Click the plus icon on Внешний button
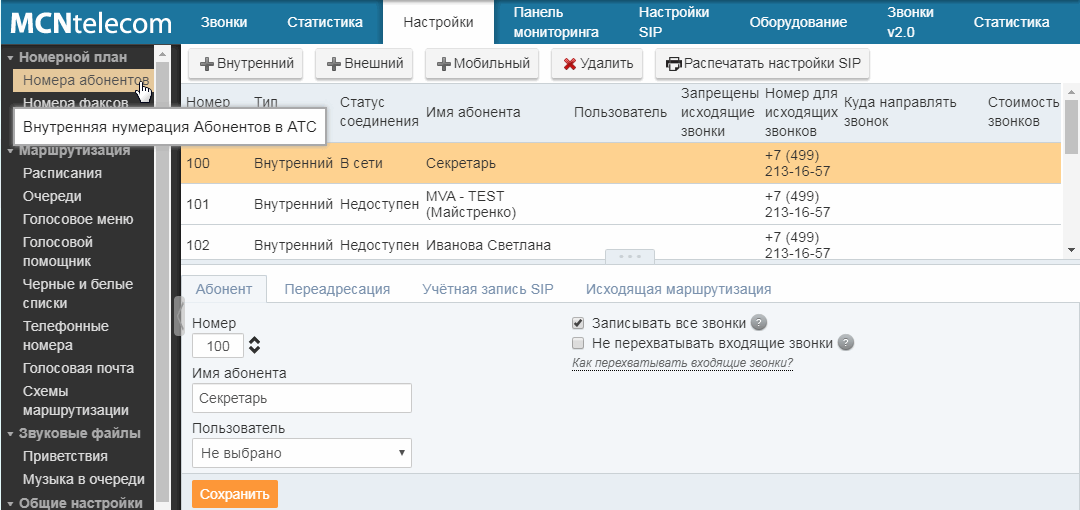The image size is (1080, 510). point(334,64)
